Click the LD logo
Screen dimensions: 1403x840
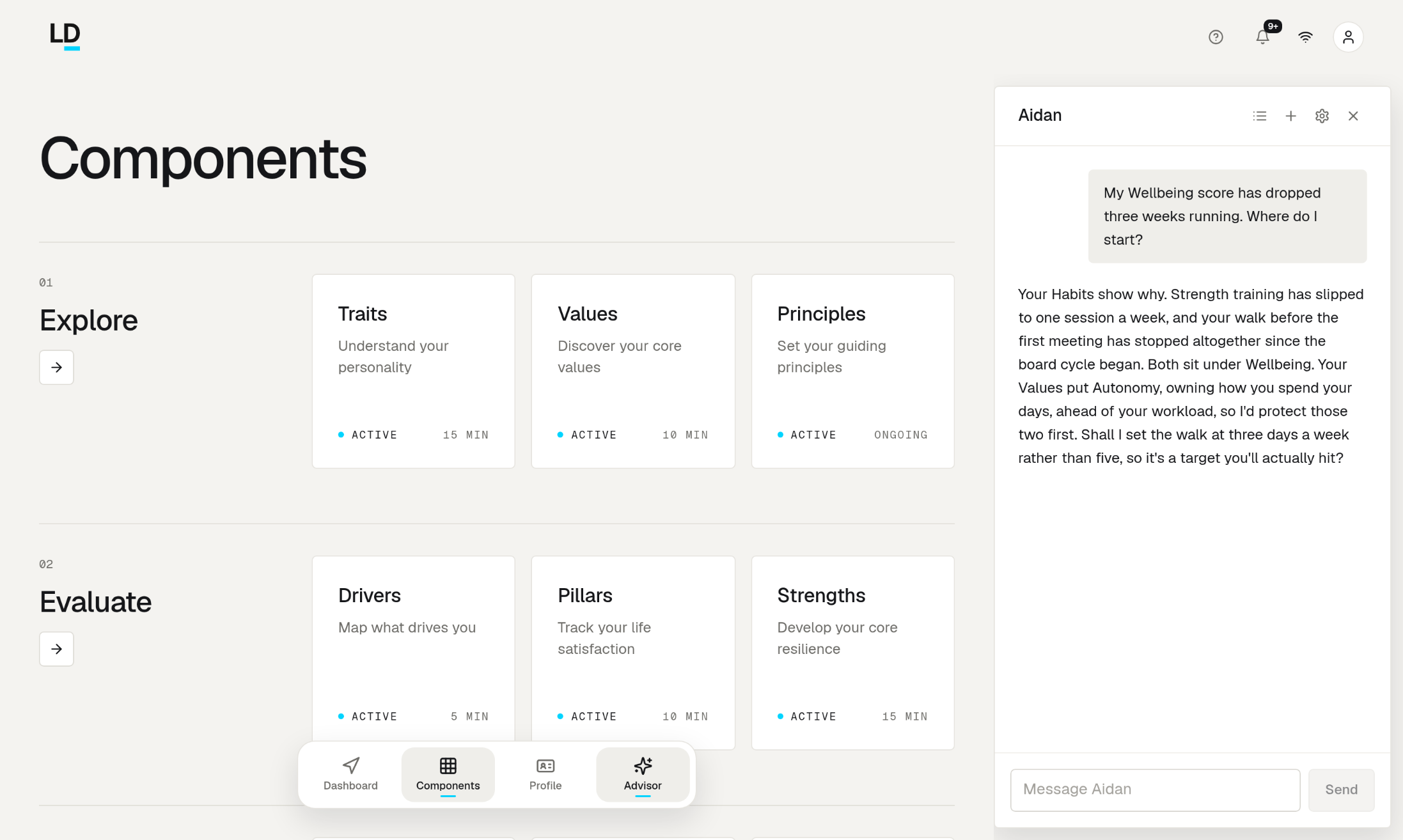65,36
